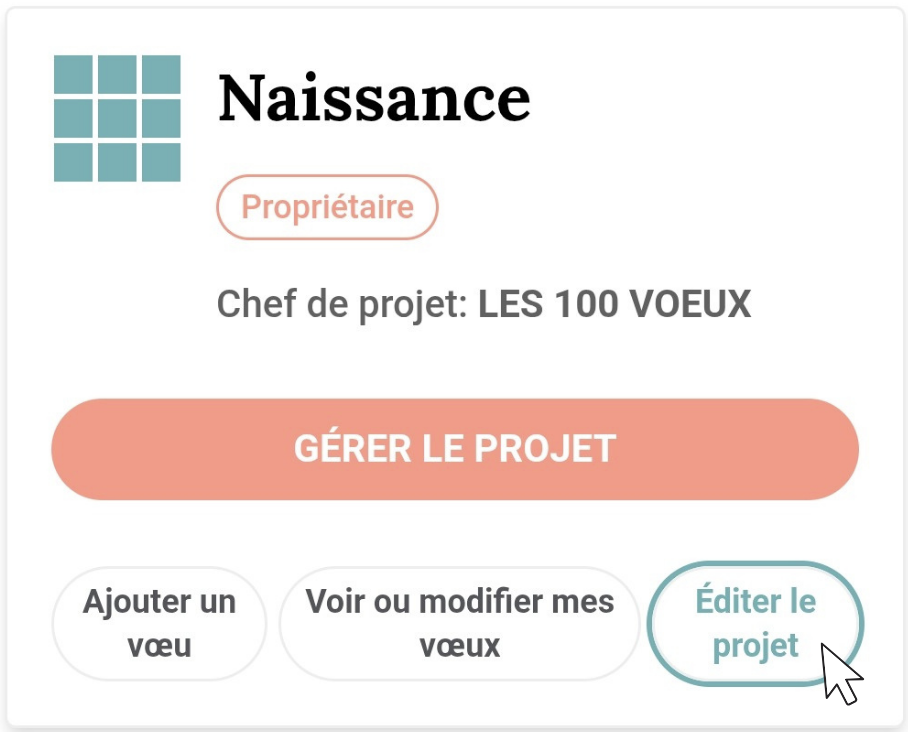View or modify my wishes
Screen dimensions: 908x732
pyautogui.click(x=459, y=624)
